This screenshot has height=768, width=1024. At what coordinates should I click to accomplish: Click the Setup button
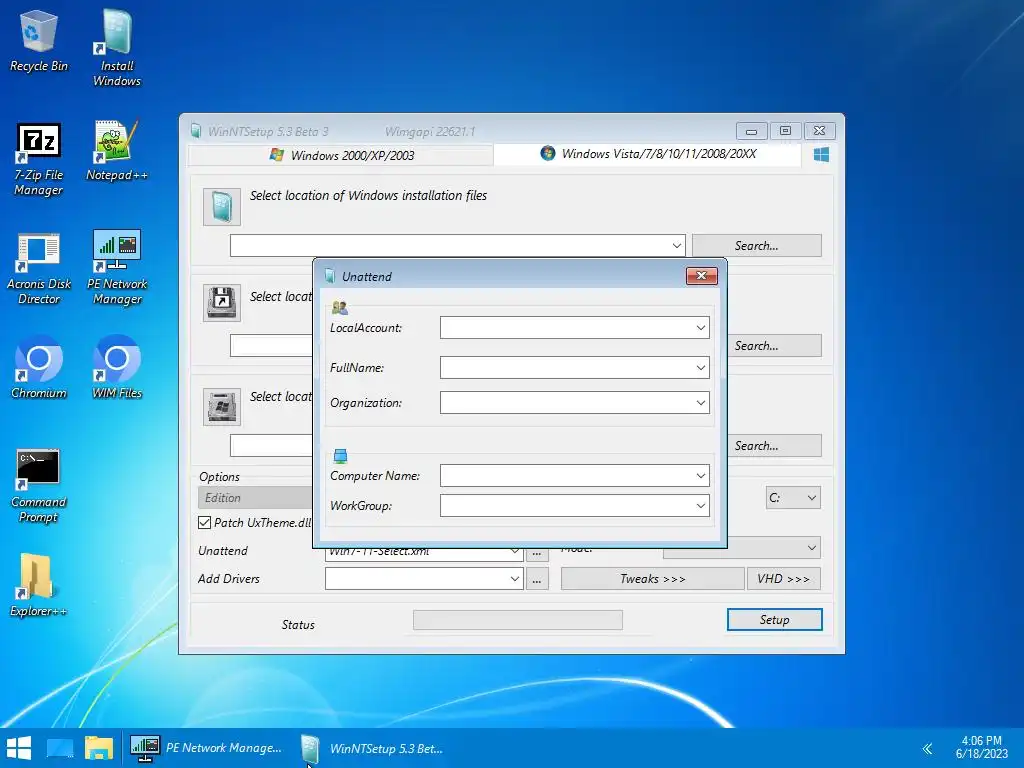point(774,620)
